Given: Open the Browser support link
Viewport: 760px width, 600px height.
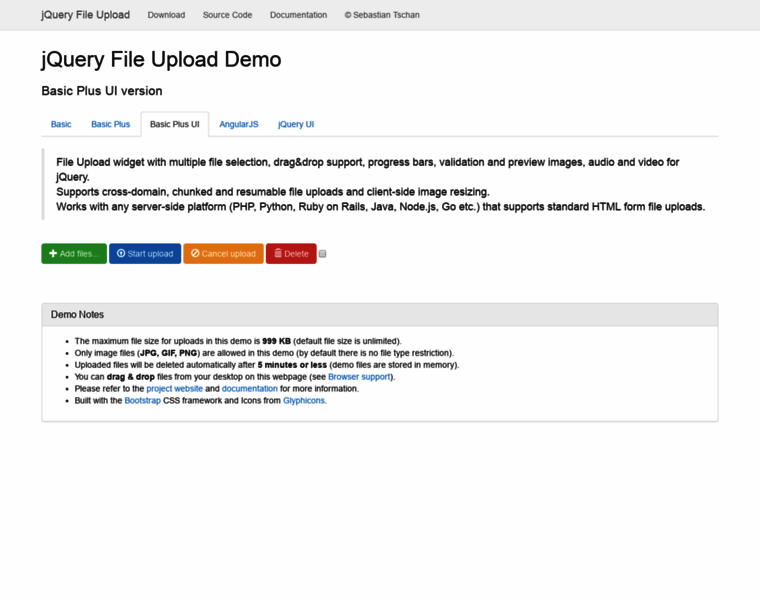Looking at the screenshot, I should (360, 377).
